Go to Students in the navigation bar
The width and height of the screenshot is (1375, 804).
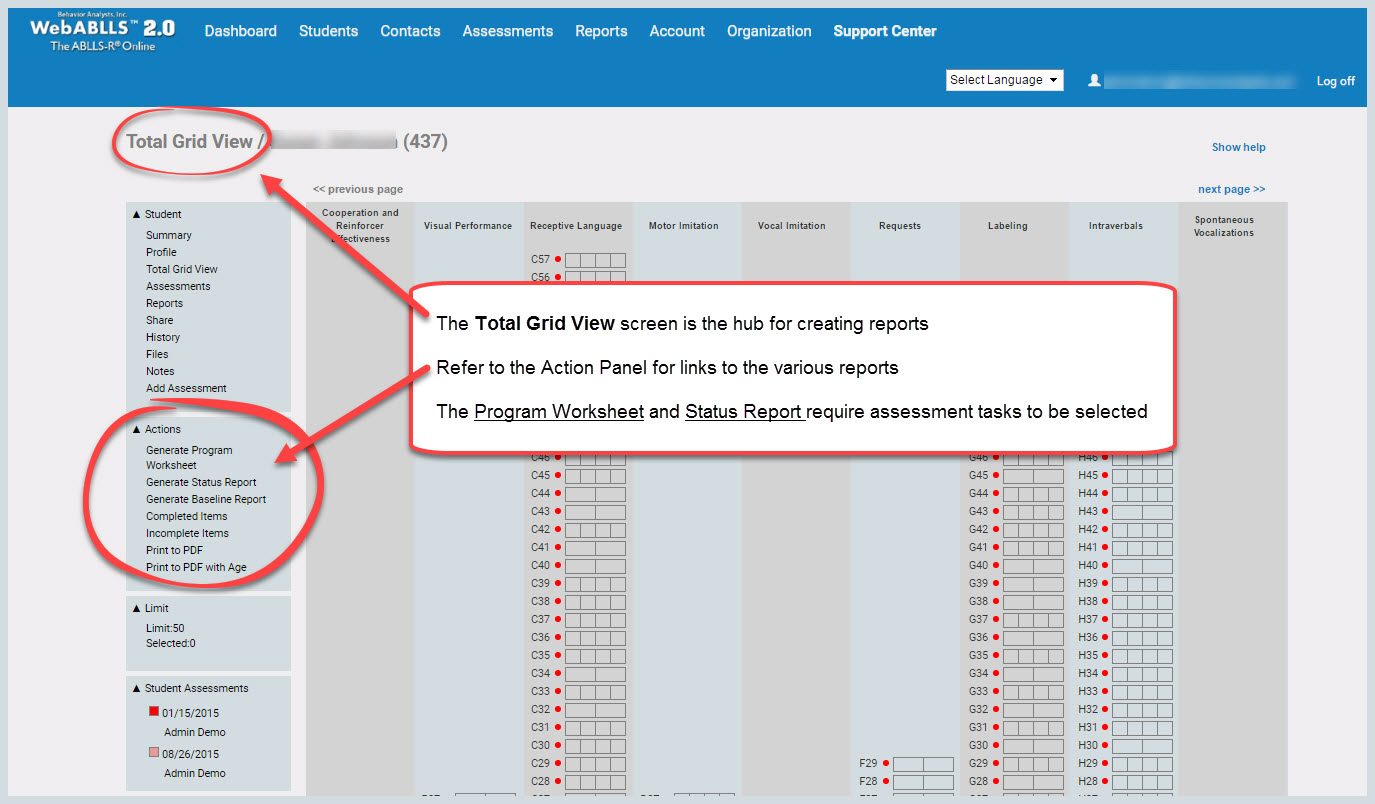point(328,31)
